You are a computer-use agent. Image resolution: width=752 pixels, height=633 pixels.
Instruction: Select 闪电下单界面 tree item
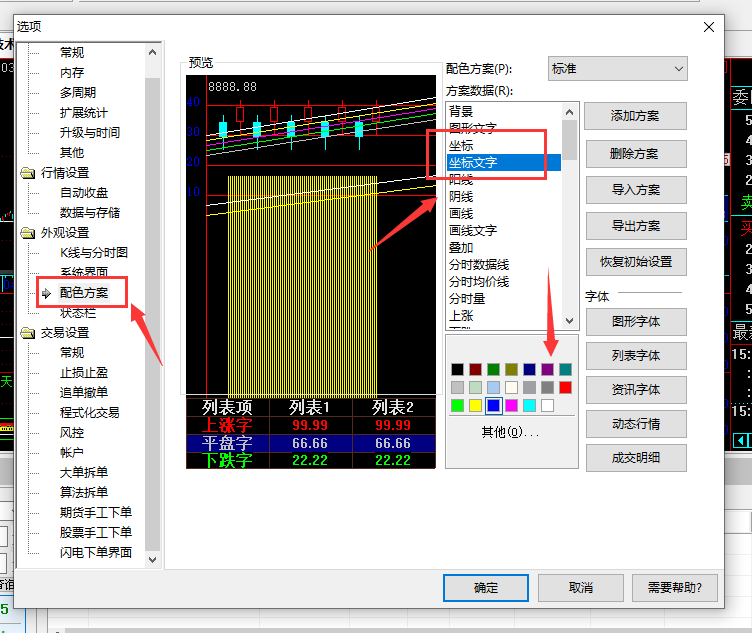click(96, 552)
